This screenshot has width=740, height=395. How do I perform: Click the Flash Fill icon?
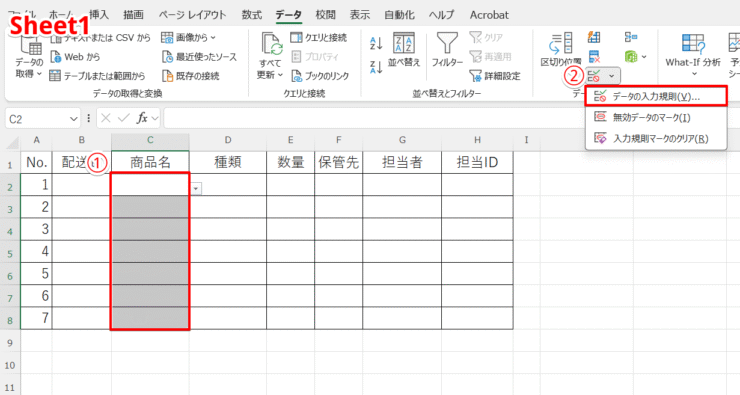pos(594,37)
